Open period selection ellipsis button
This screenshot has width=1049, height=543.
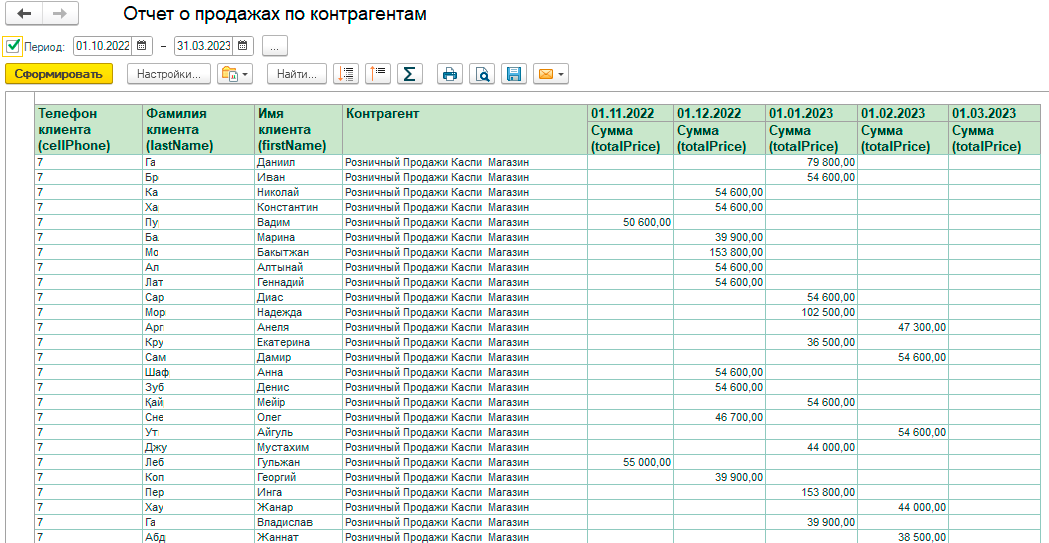tap(275, 46)
